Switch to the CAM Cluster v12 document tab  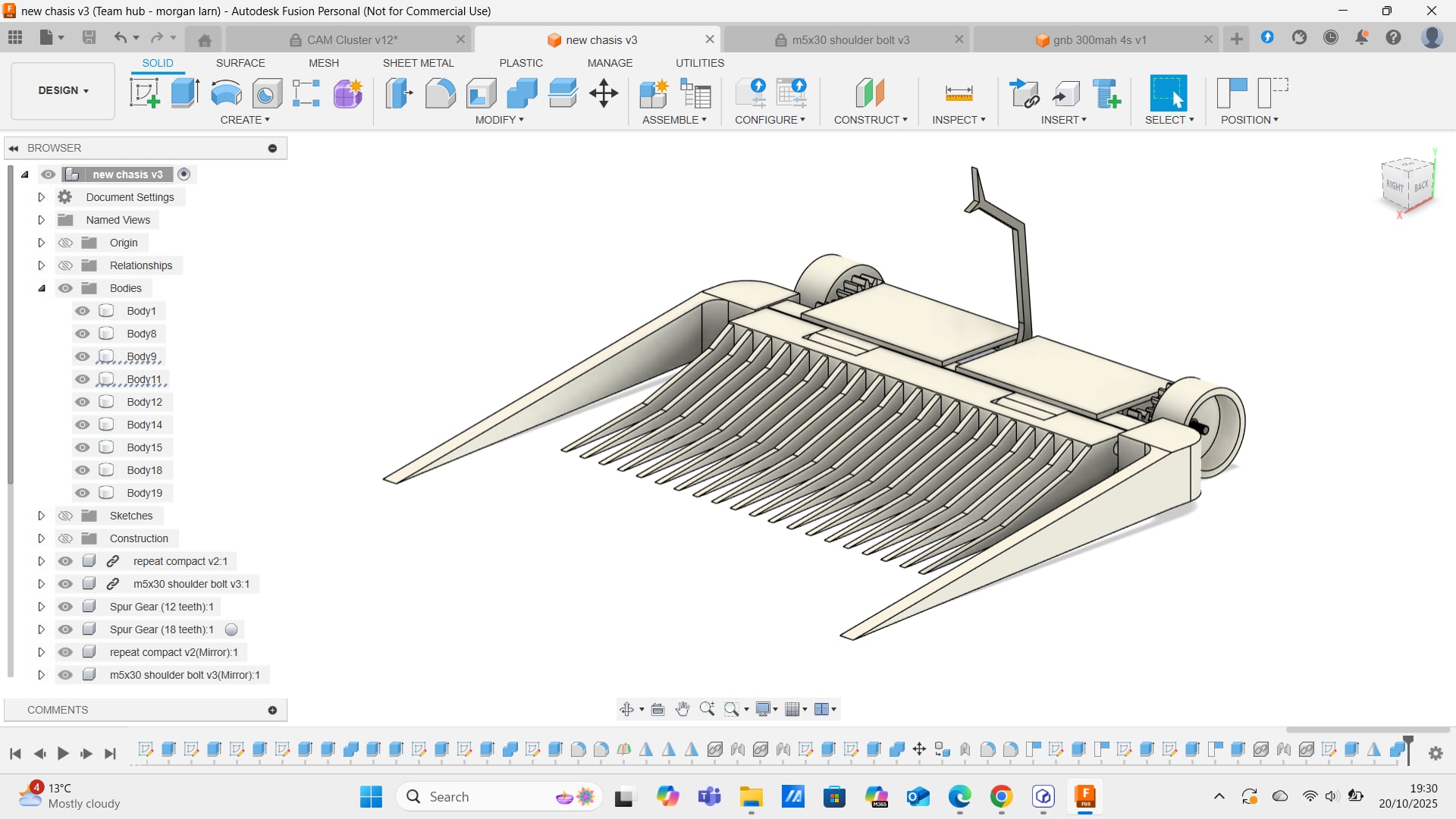coord(352,39)
